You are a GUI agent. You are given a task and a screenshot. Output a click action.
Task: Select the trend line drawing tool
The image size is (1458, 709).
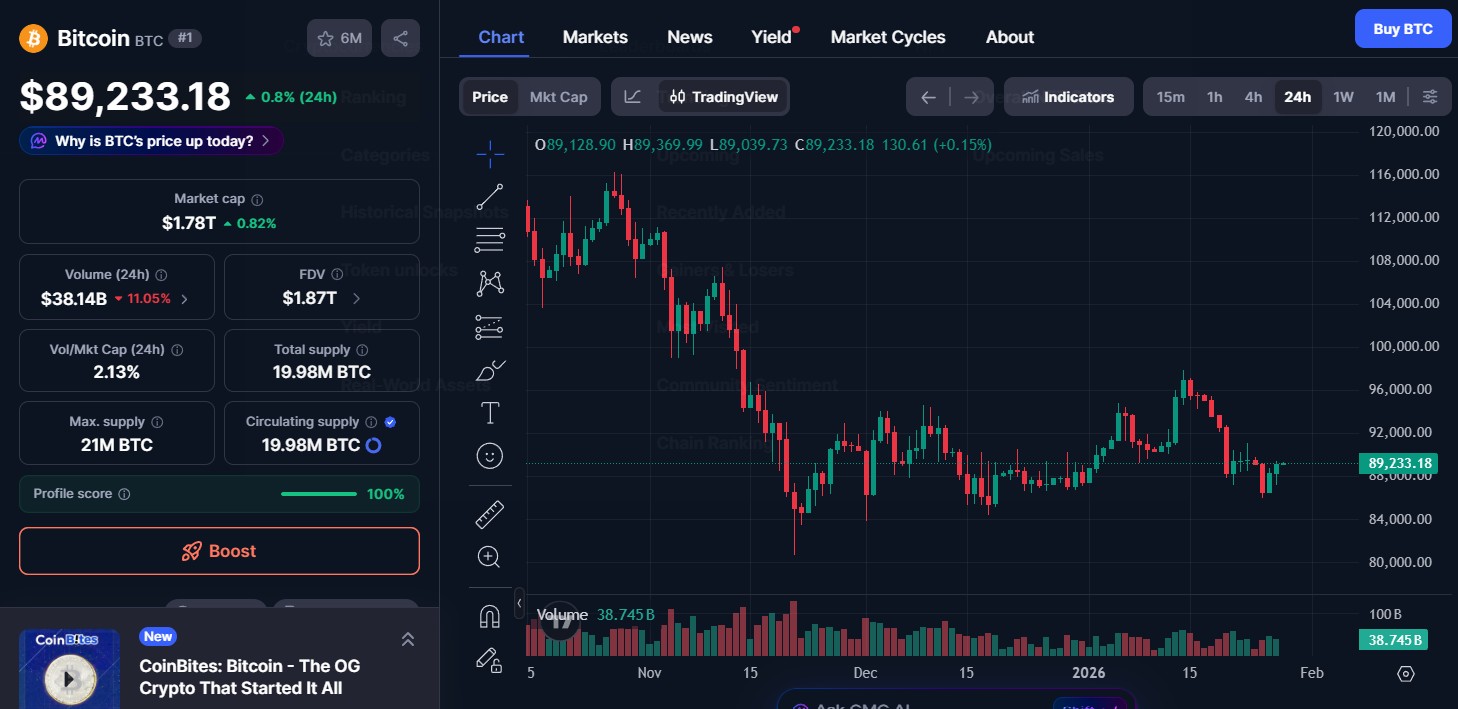point(489,197)
